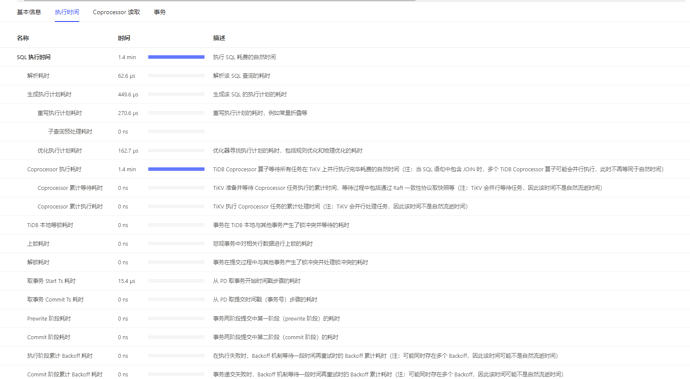This screenshot has height=379, width=690.
Task: Click the 解析耗时 row description text
Action: pyautogui.click(x=242, y=76)
